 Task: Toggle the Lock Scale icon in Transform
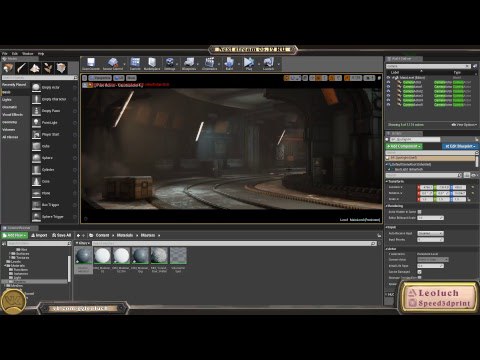pyautogui.click(x=469, y=199)
